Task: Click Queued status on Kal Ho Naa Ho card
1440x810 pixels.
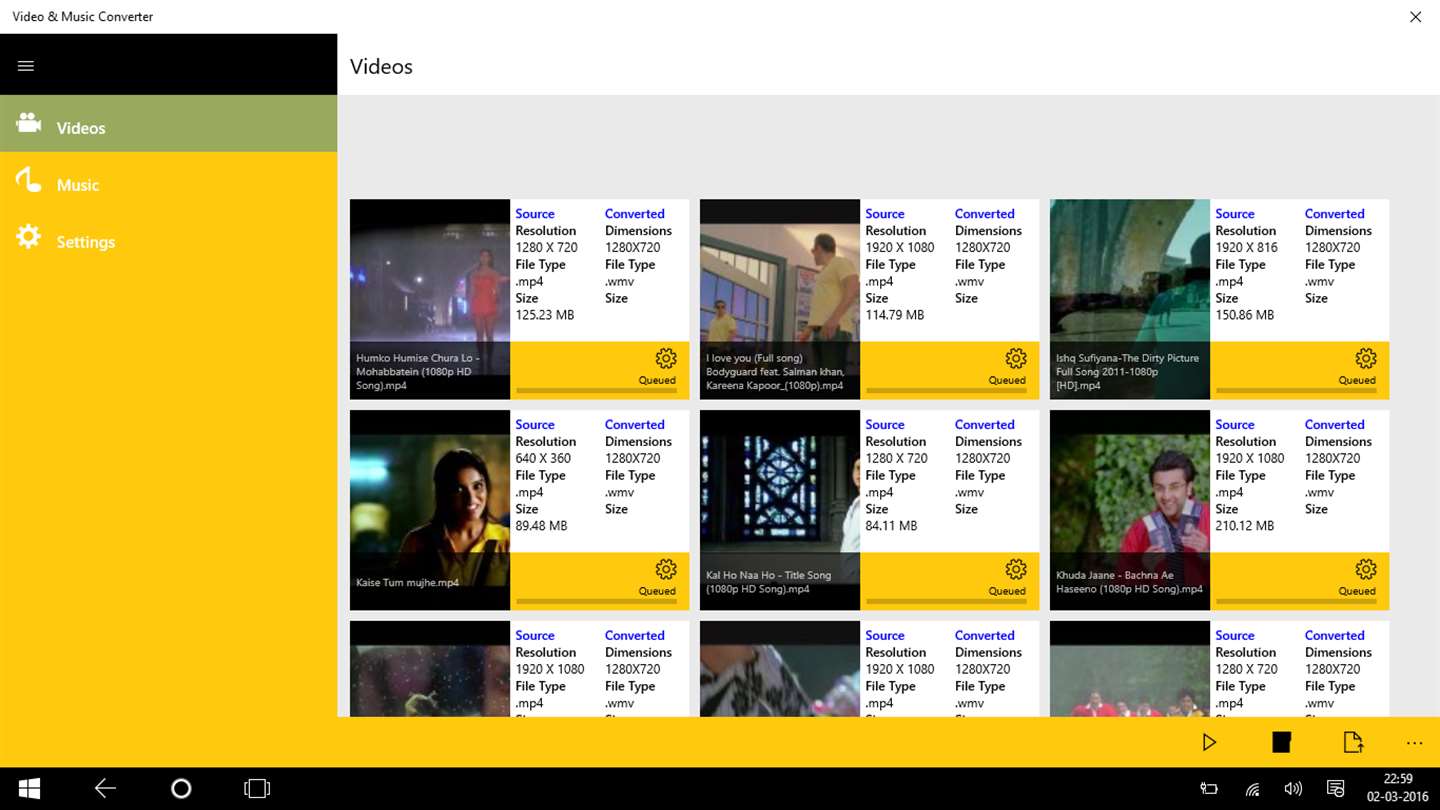Action: coord(1007,591)
